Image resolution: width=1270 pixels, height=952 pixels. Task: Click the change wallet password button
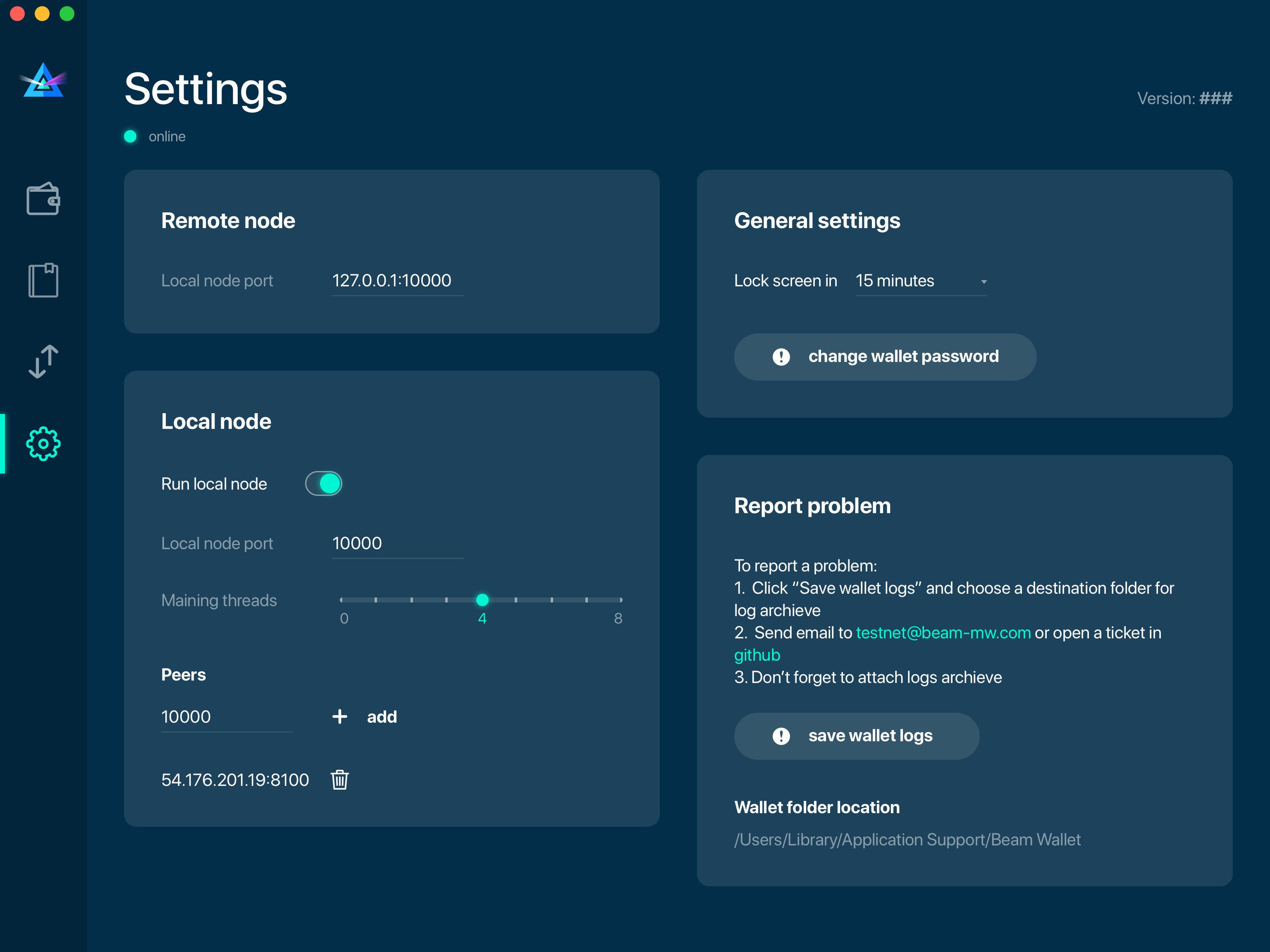tap(885, 356)
